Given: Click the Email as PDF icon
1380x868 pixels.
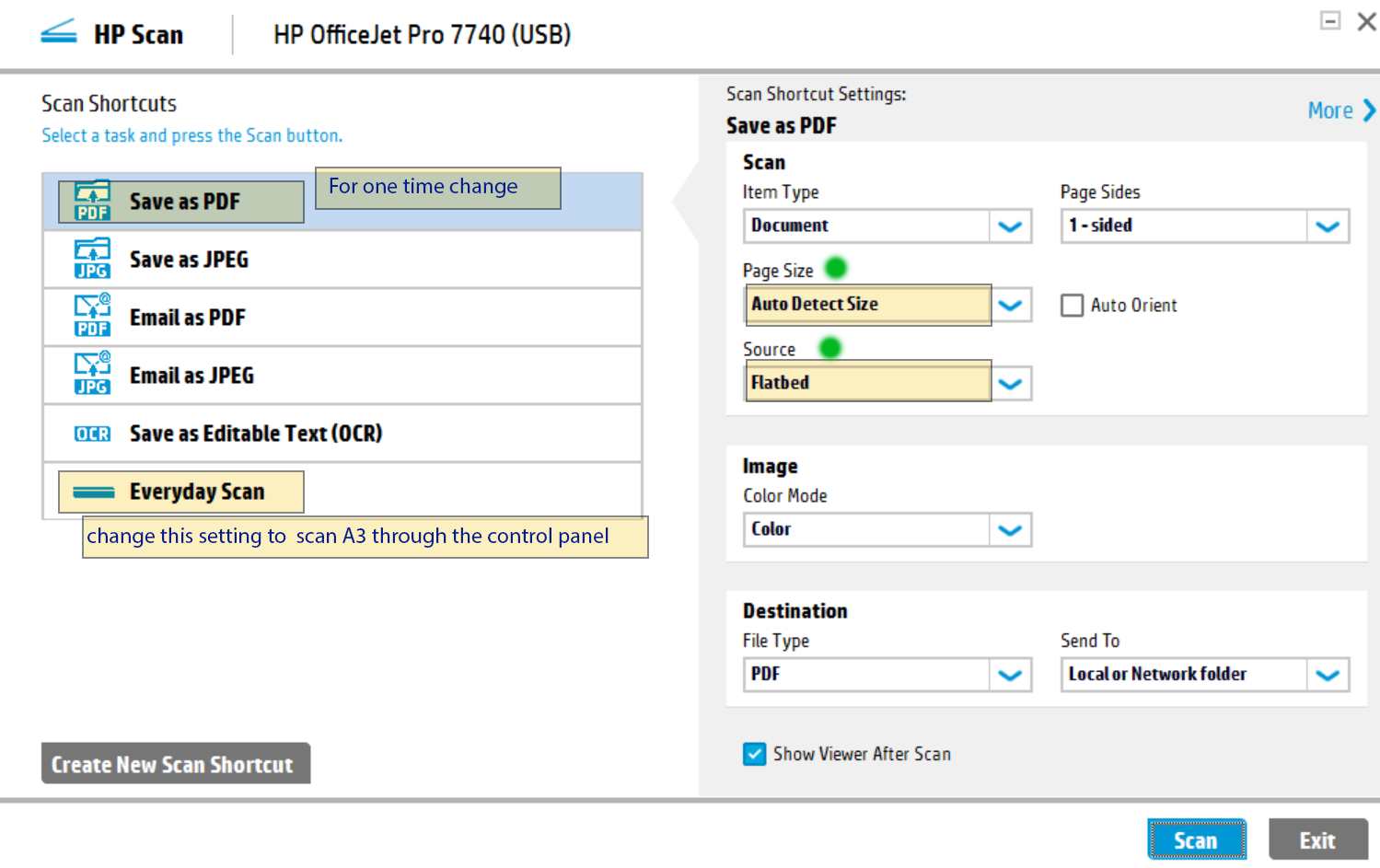Looking at the screenshot, I should click(92, 316).
